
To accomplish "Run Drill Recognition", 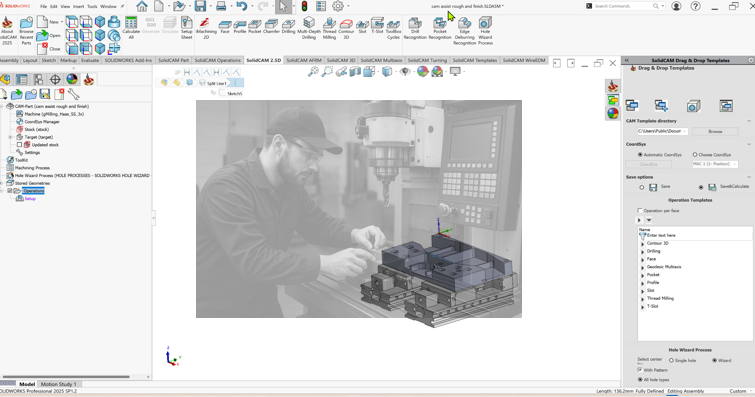I will click(x=415, y=28).
